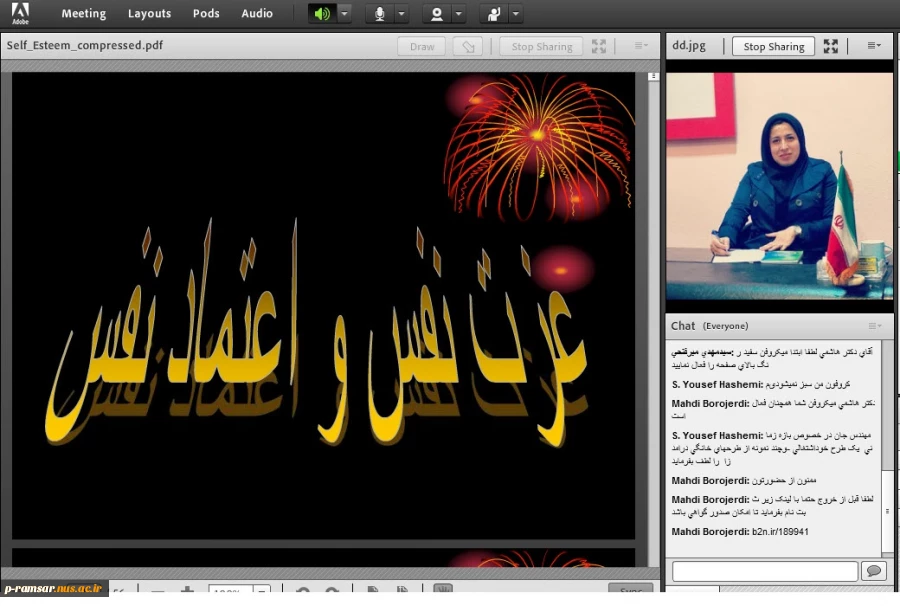The height and width of the screenshot is (606, 900).
Task: Click the dd.jpg pod title
Action: (689, 45)
